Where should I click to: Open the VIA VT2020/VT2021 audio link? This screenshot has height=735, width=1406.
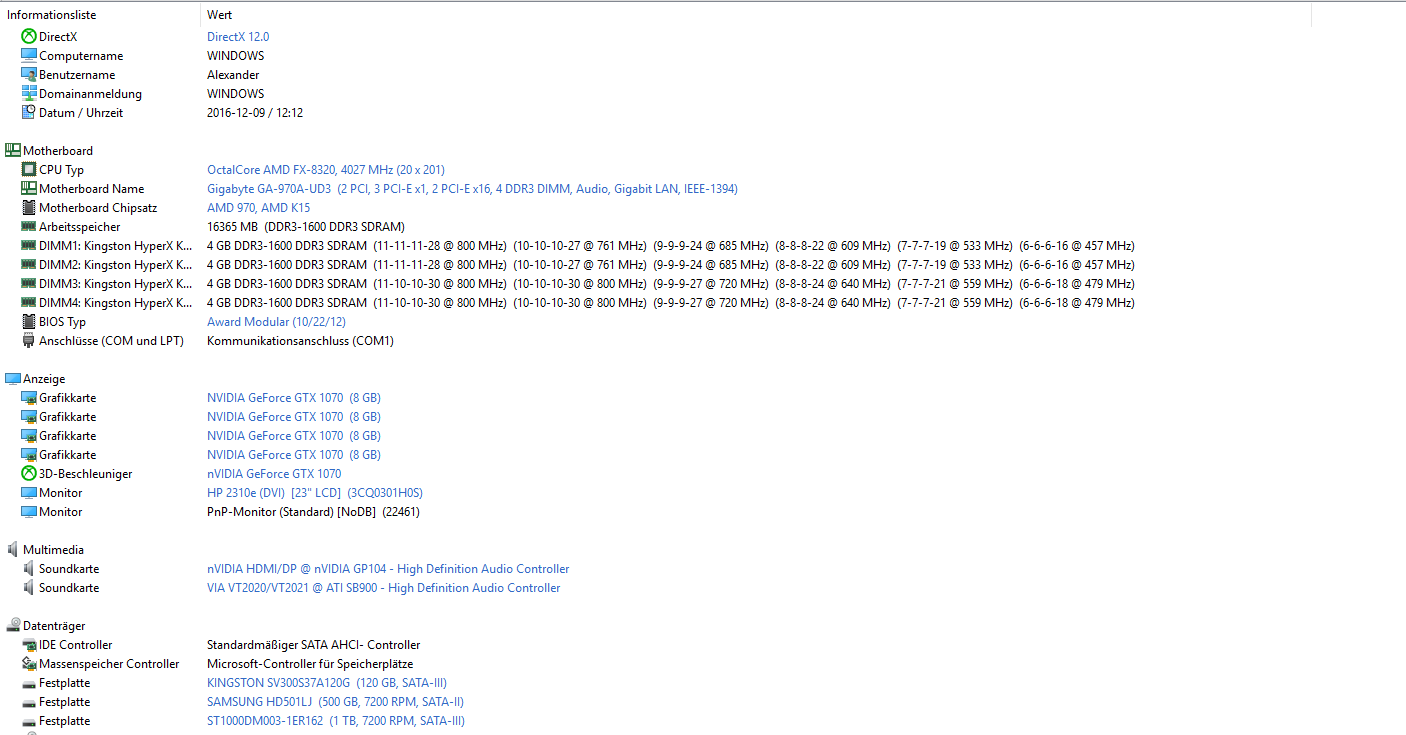pos(384,588)
